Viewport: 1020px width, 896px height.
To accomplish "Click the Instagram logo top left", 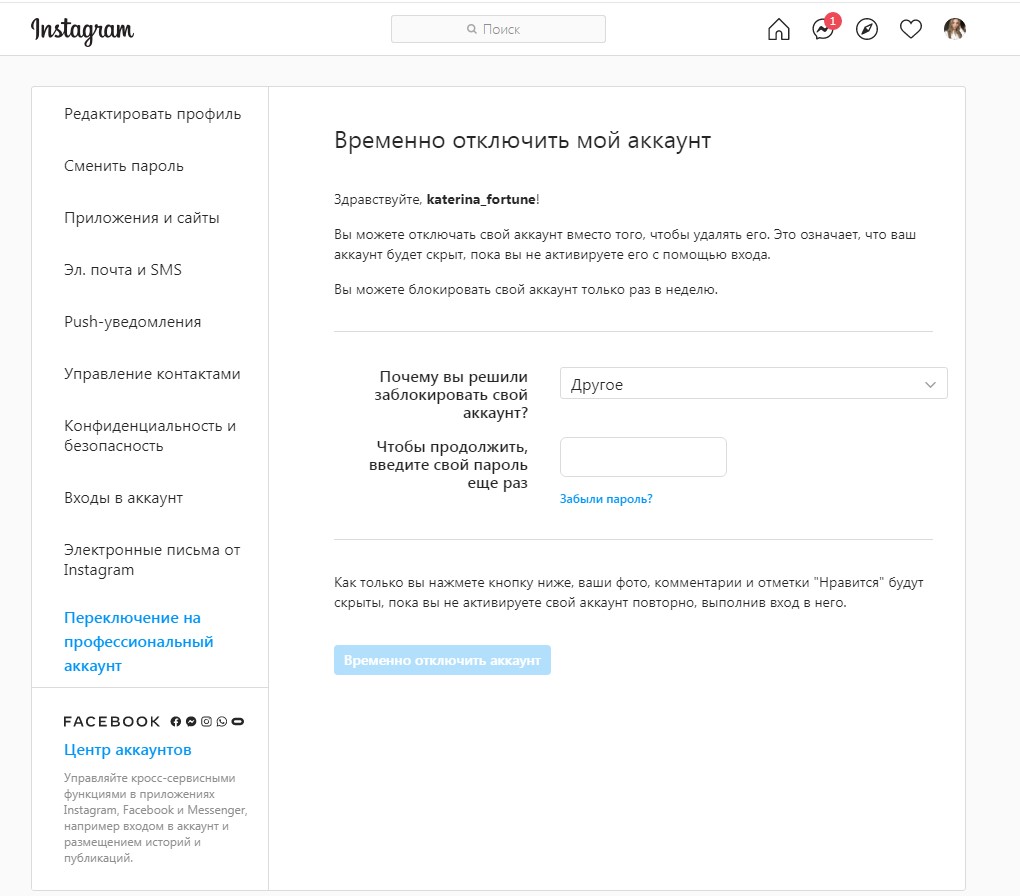I will point(83,29).
